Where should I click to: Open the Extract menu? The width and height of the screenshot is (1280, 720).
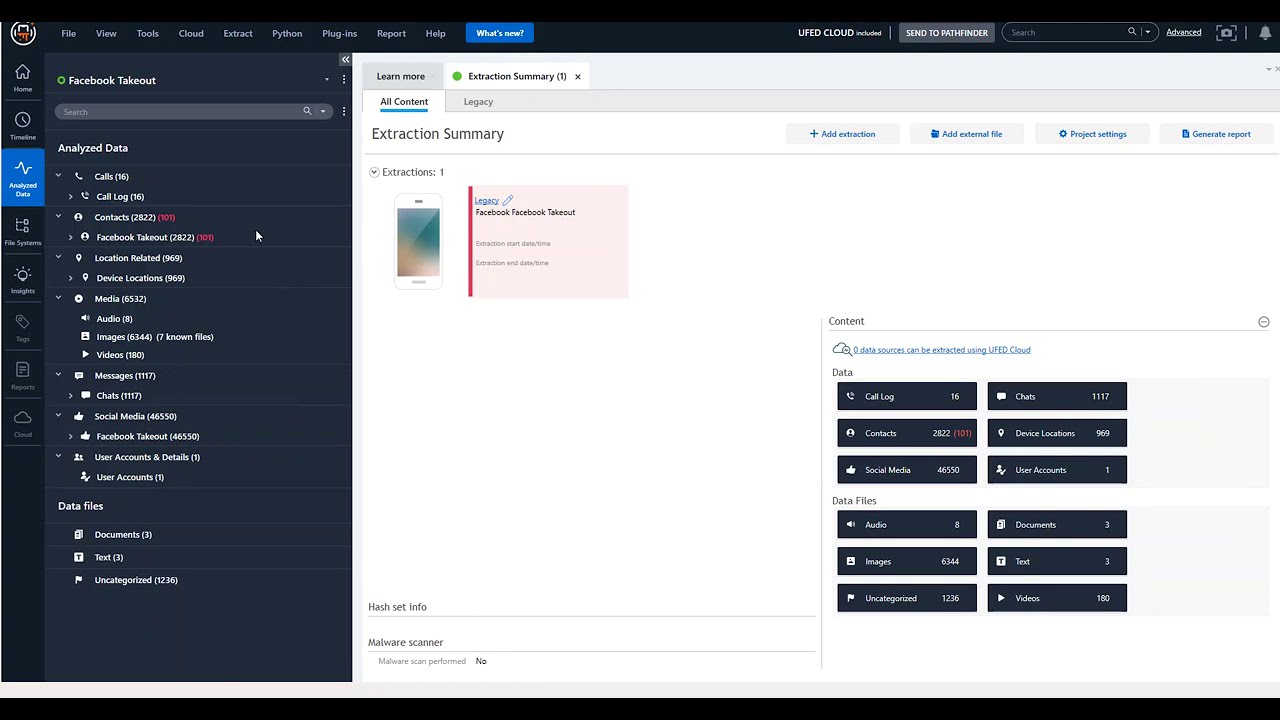tap(238, 33)
